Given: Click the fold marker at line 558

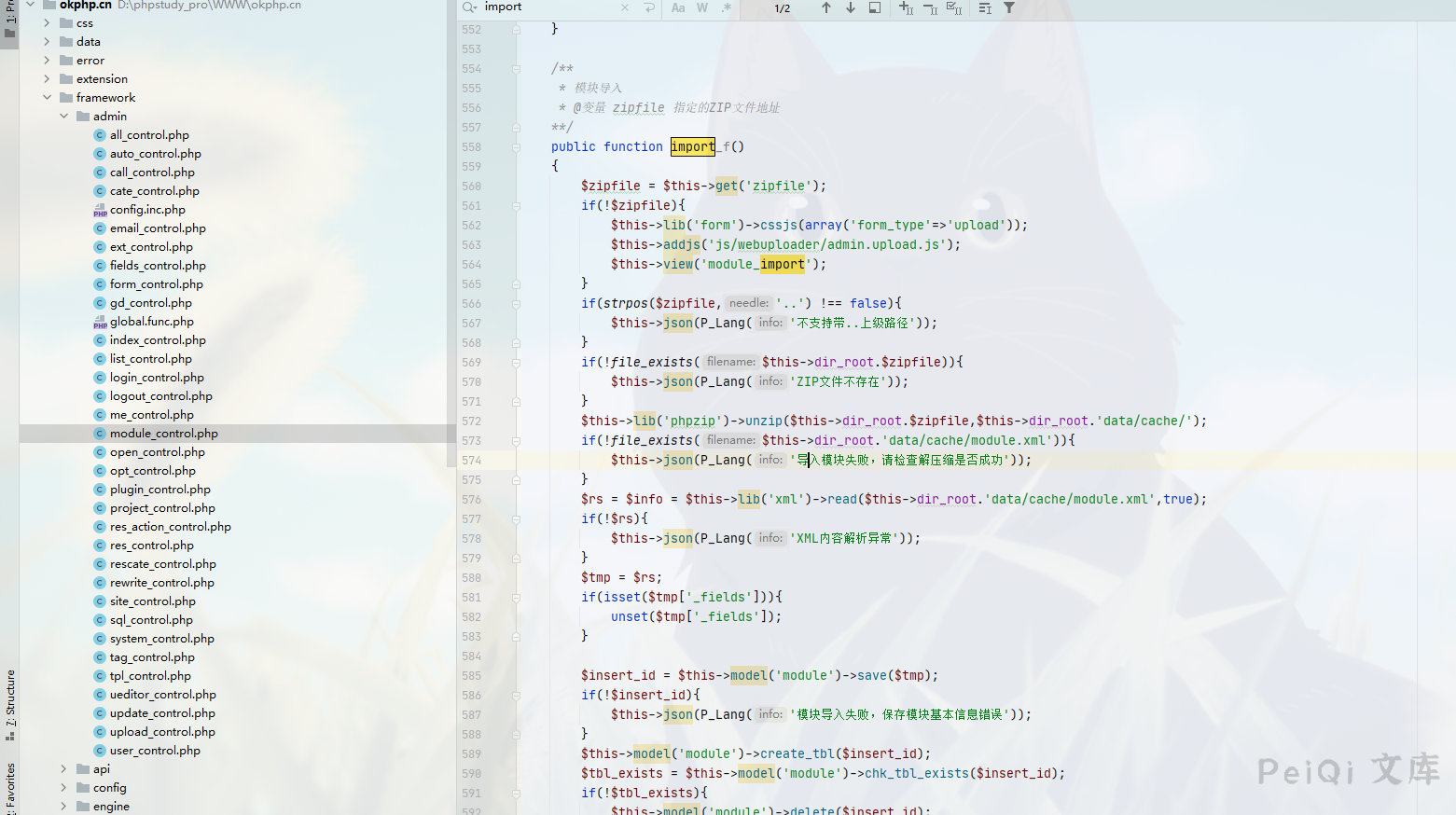Looking at the screenshot, I should pos(516,147).
